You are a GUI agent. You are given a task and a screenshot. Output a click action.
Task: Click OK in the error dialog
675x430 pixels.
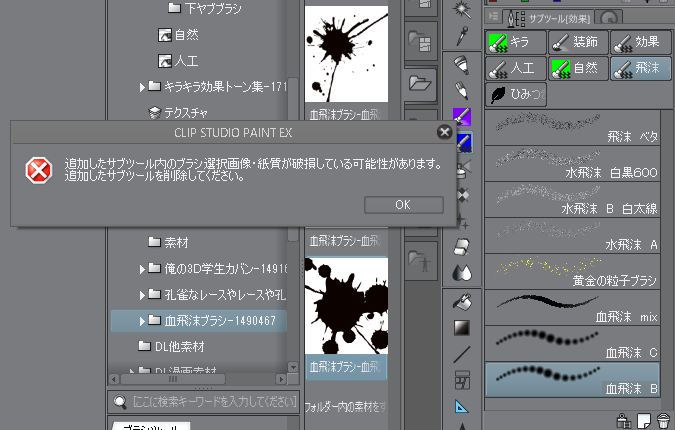(x=402, y=204)
